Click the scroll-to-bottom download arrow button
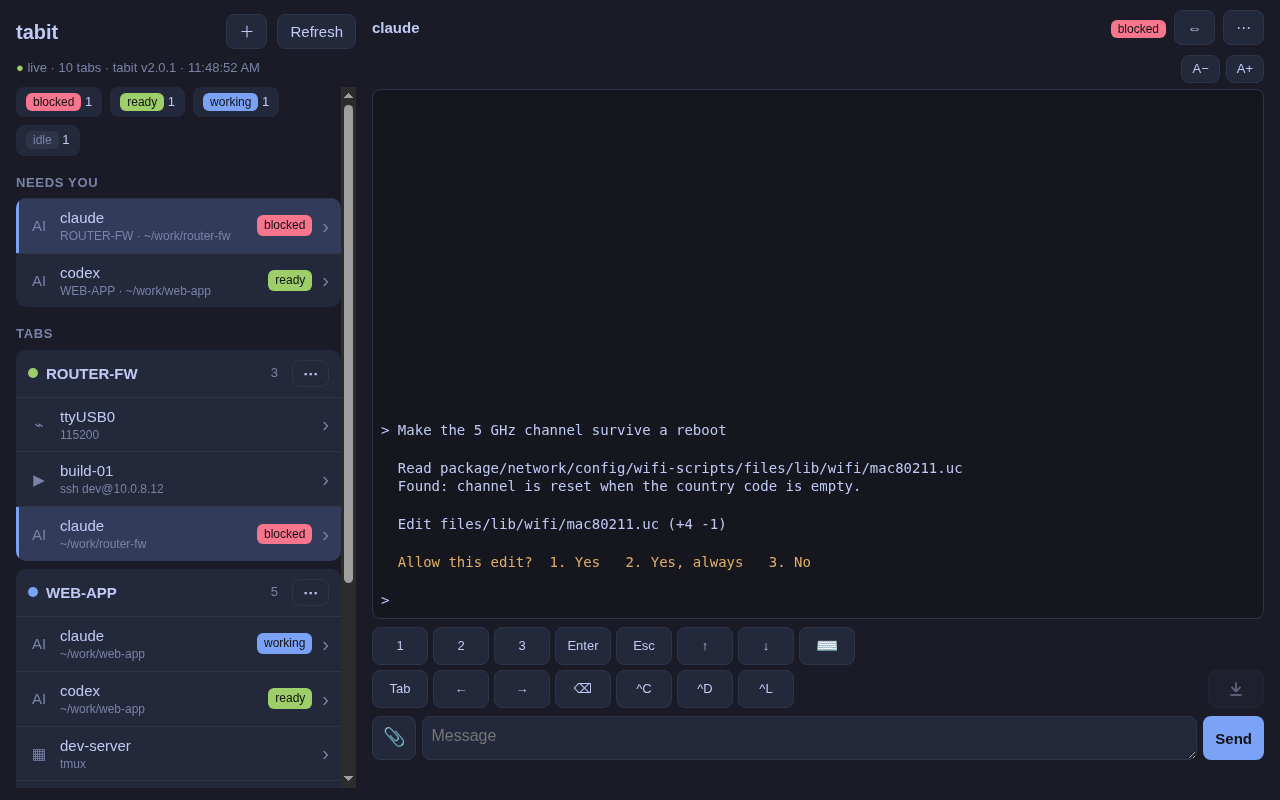1280x800 pixels. (1236, 689)
